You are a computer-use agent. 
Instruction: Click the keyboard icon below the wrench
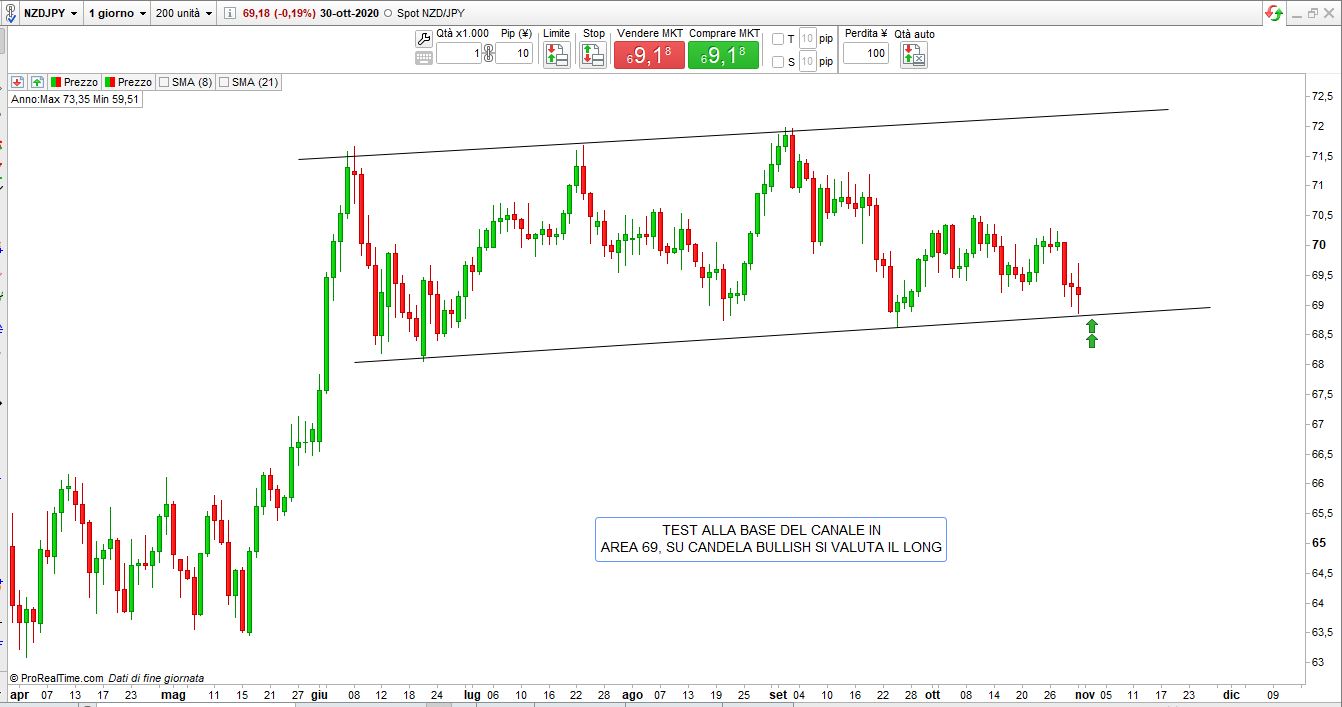(423, 57)
